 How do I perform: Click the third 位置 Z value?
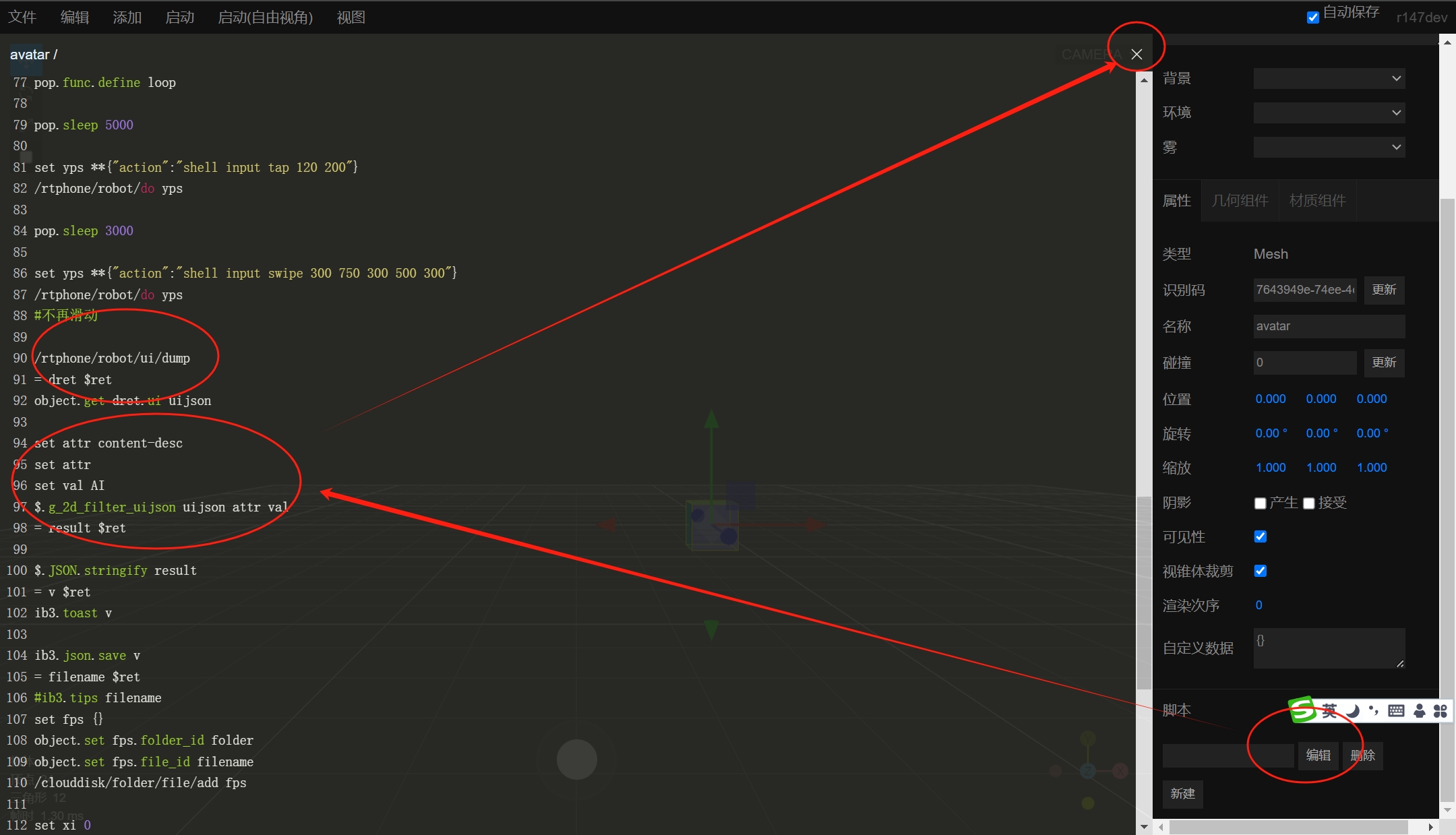[1372, 399]
